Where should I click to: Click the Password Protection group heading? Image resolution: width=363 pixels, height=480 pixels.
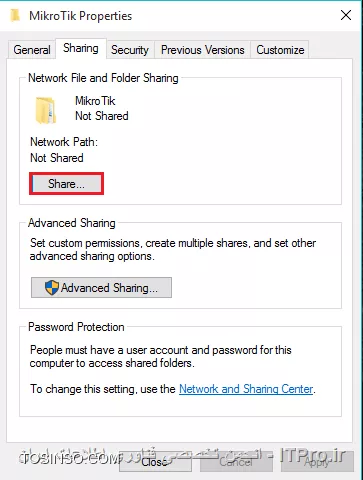pos(76,327)
